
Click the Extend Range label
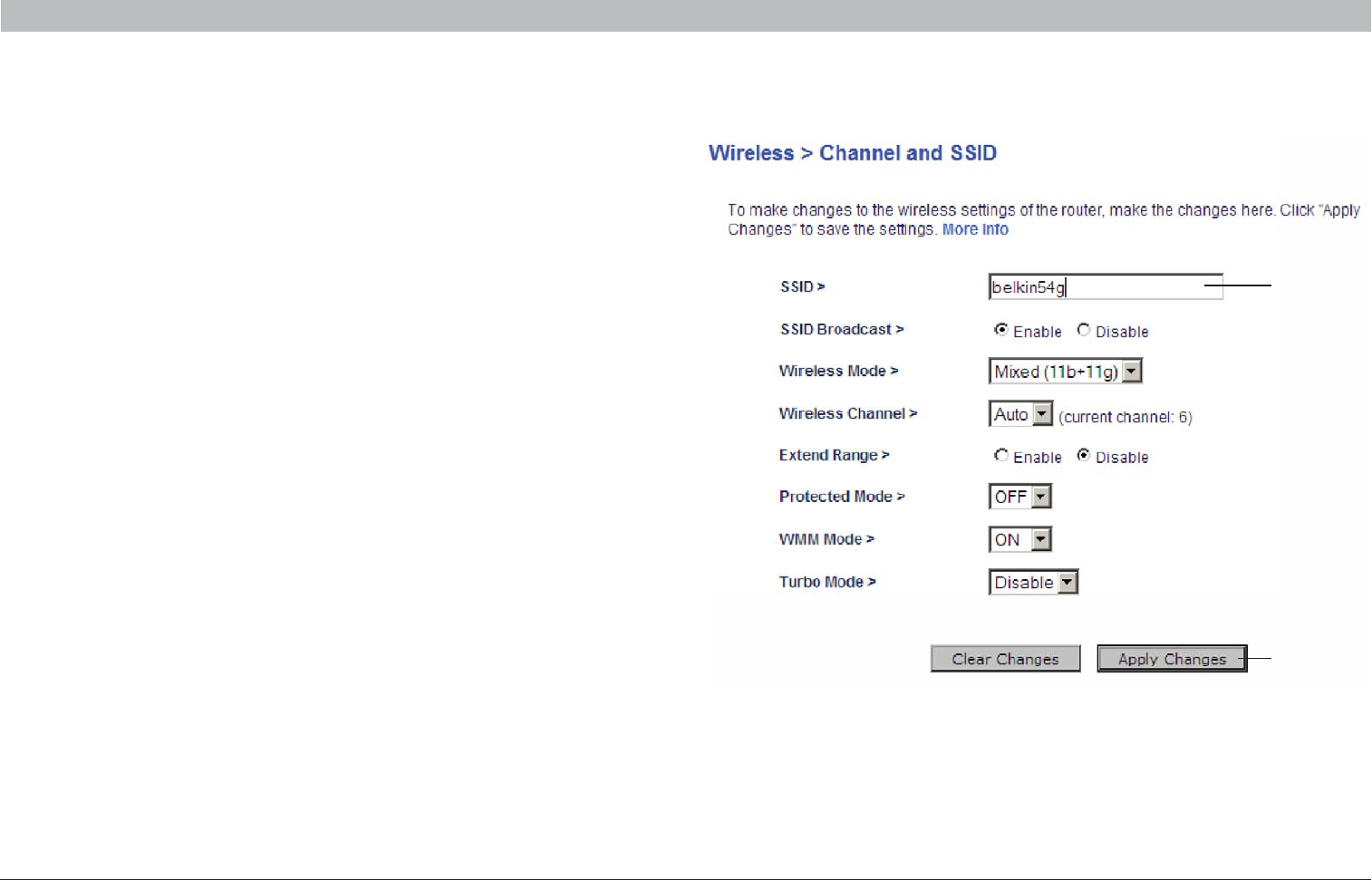pyautogui.click(x=834, y=456)
